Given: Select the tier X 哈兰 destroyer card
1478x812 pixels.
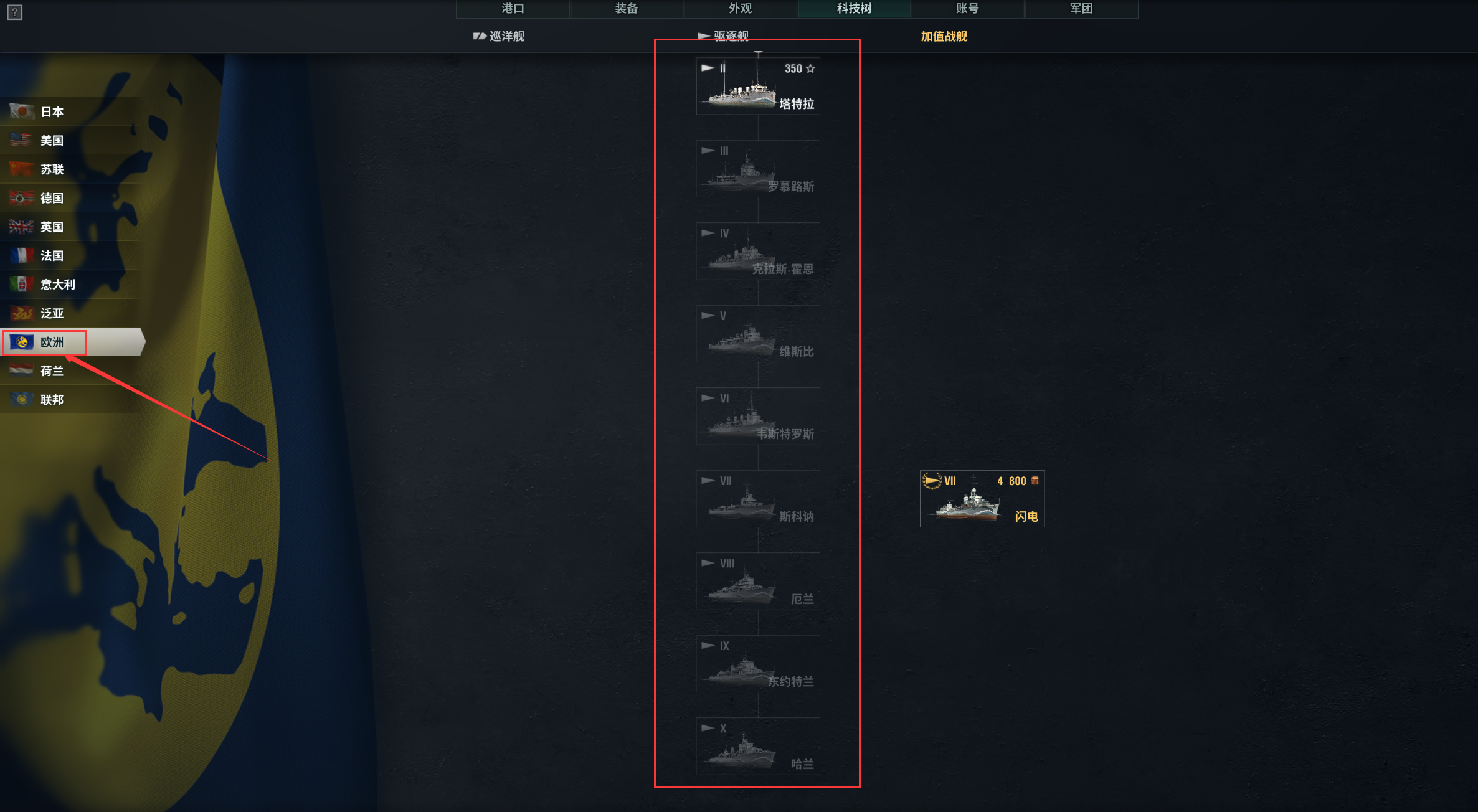Looking at the screenshot, I should [x=758, y=746].
